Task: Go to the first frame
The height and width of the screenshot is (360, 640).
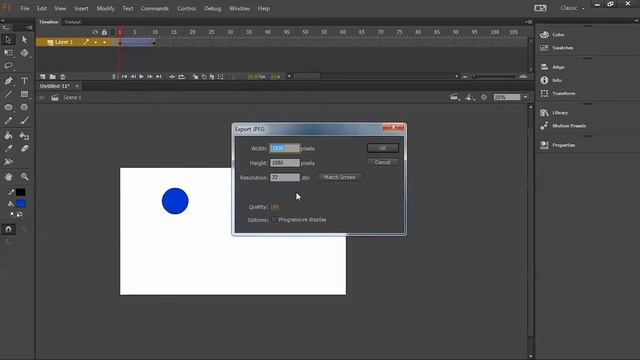Action: coord(124,77)
